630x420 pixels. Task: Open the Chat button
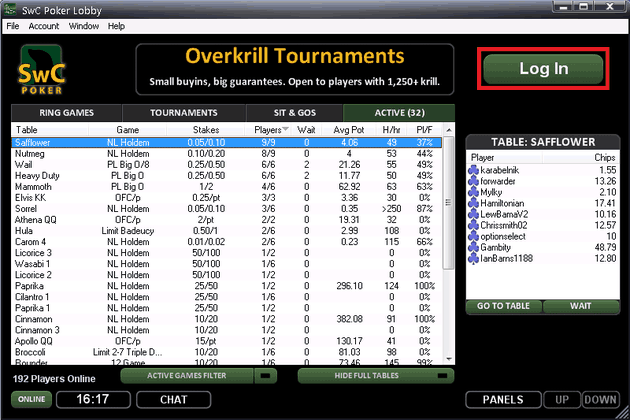click(174, 400)
